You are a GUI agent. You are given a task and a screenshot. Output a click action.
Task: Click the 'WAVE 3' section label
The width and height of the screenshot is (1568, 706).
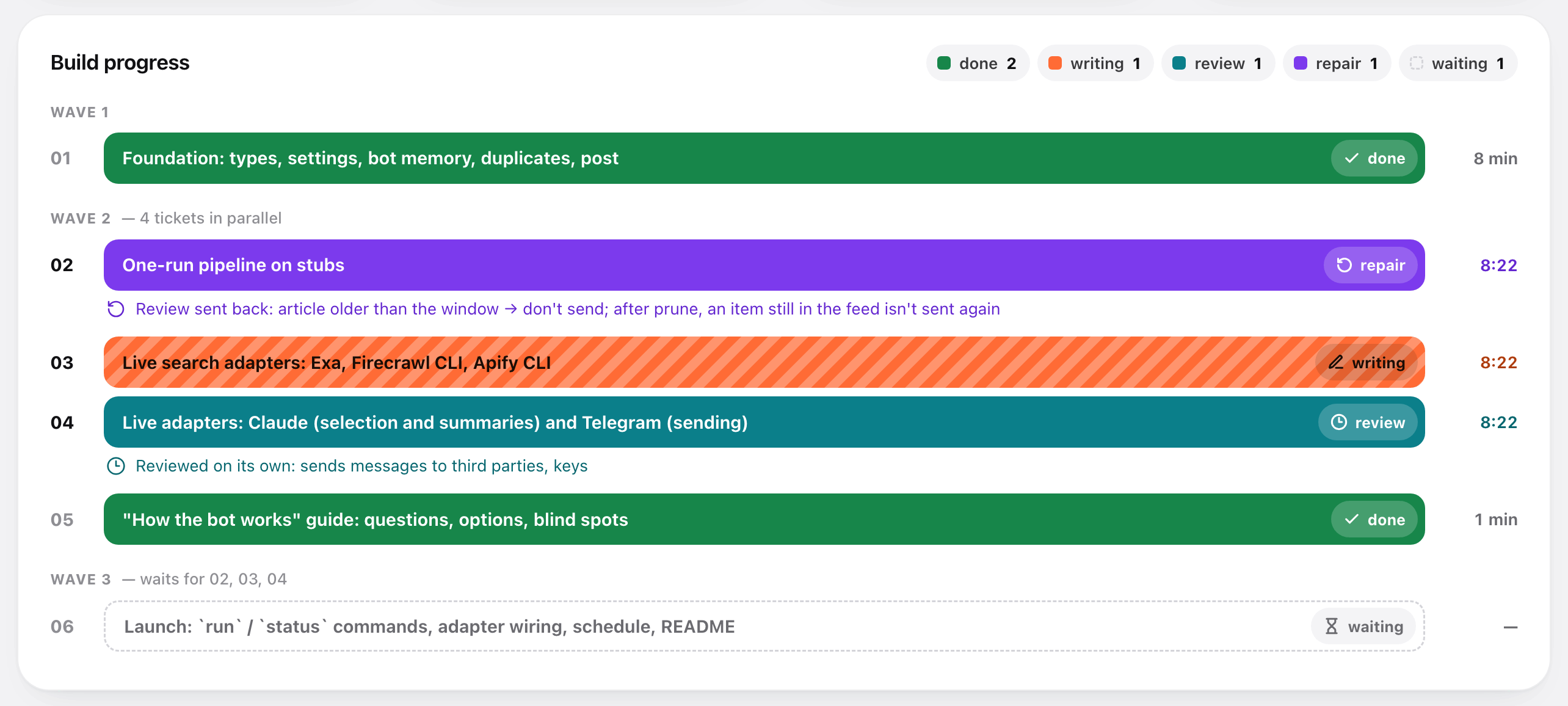tap(81, 580)
